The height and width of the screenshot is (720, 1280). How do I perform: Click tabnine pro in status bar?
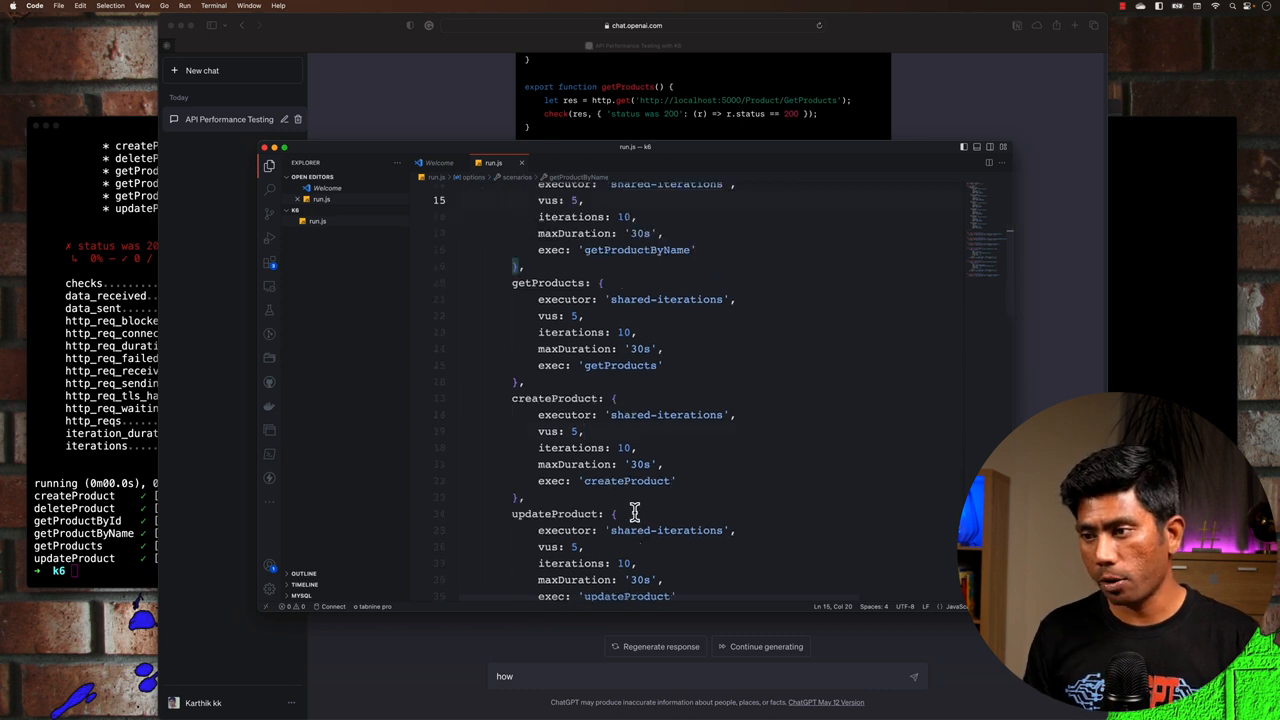[x=373, y=606]
